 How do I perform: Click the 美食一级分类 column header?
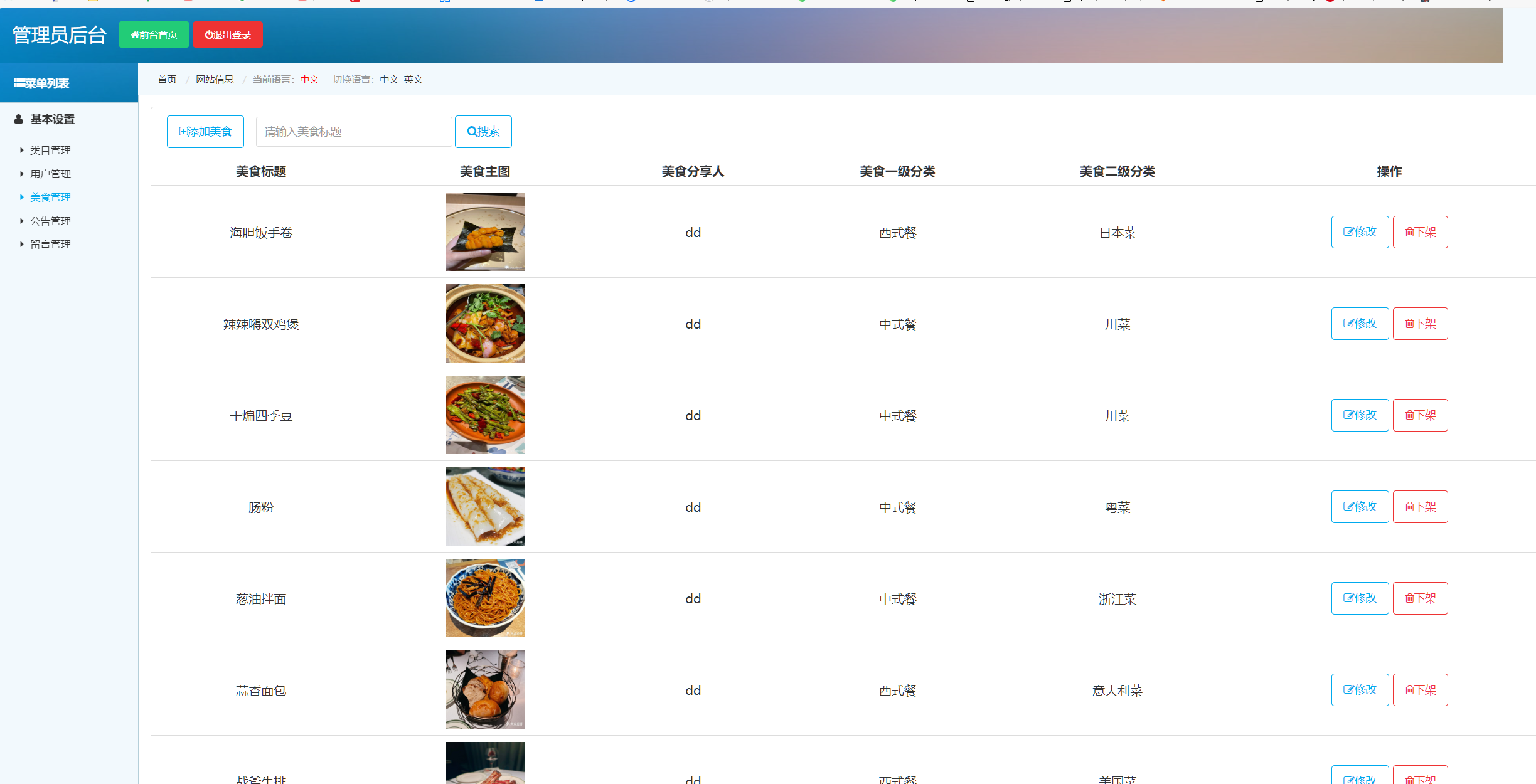click(897, 171)
